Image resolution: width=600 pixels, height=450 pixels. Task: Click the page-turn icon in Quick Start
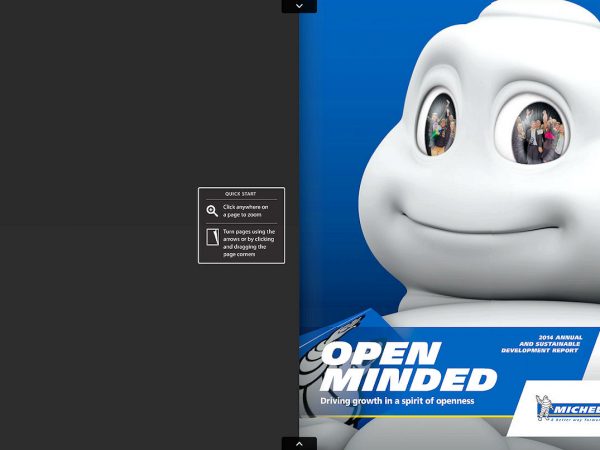click(x=212, y=237)
